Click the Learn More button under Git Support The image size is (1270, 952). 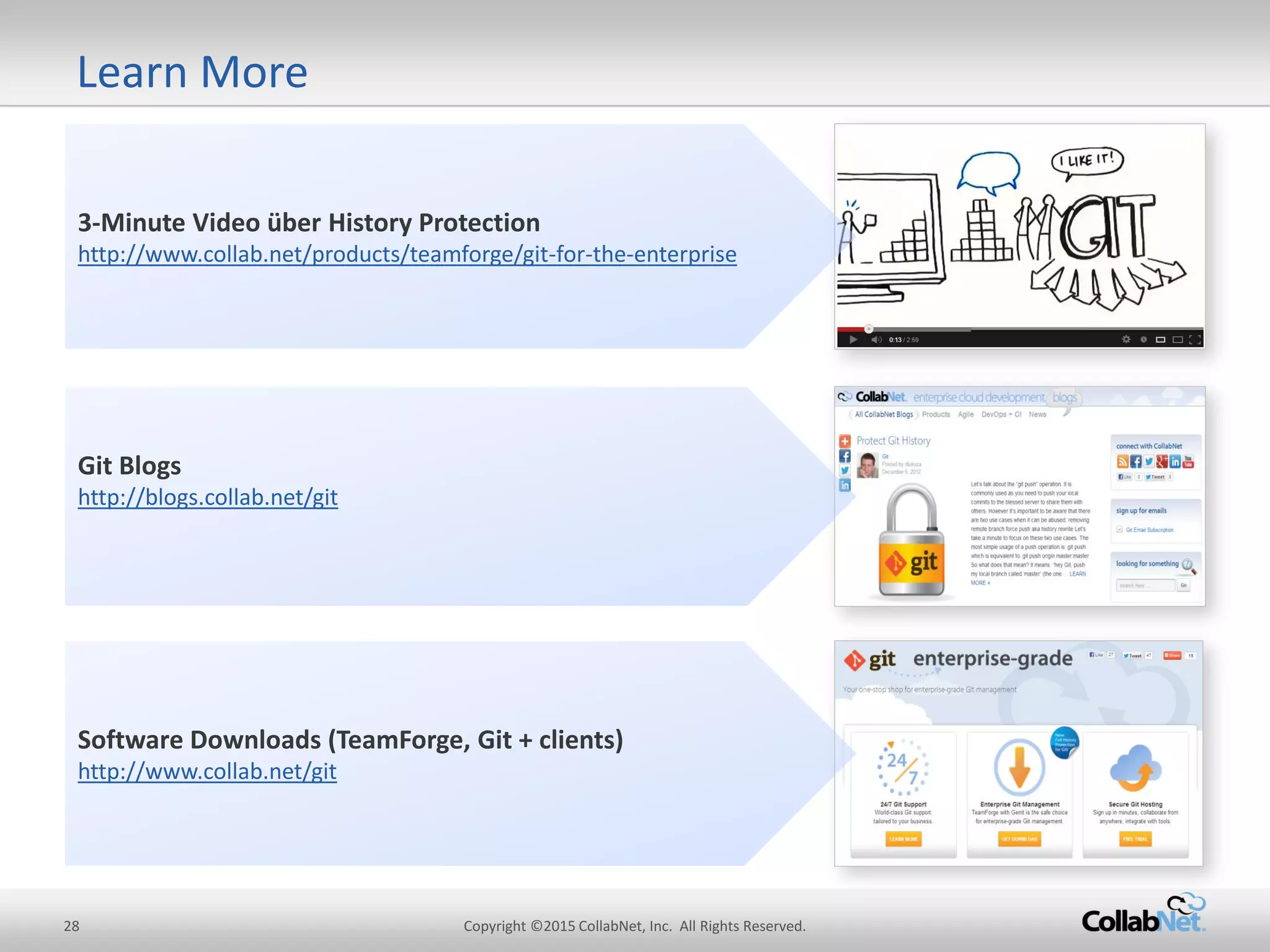(904, 839)
